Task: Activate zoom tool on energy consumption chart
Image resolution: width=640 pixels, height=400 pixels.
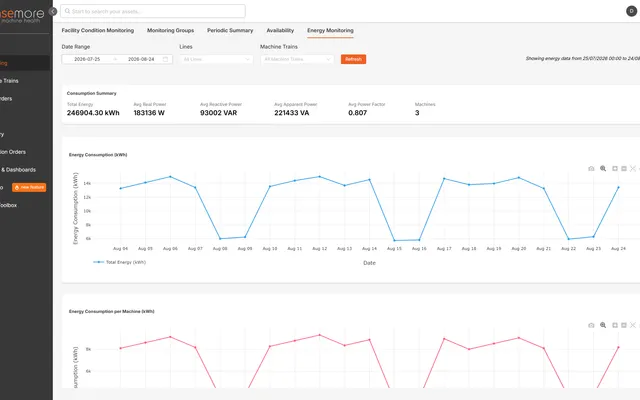Action: tap(603, 169)
